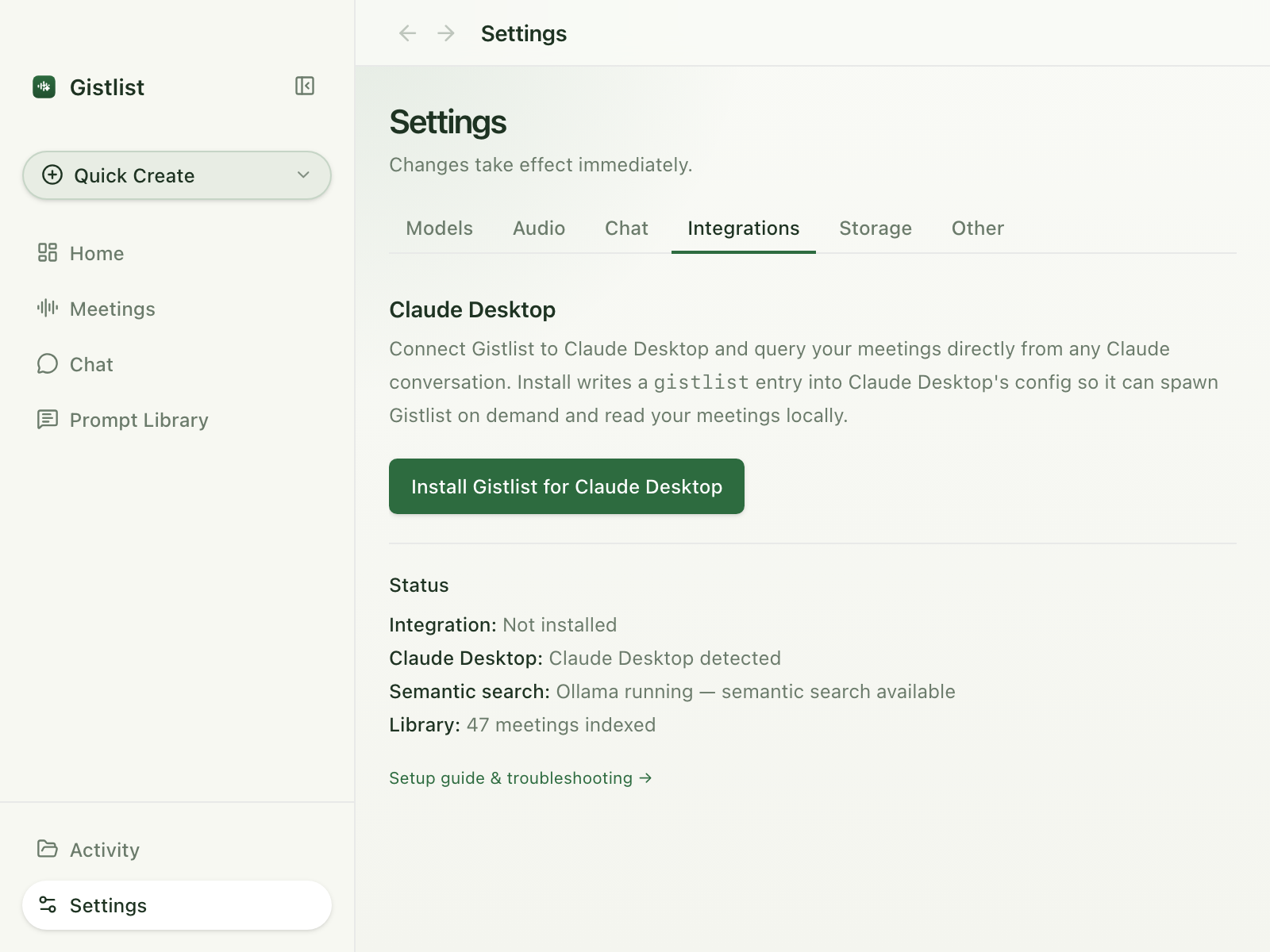Click Install Gistlist for Claude Desktop

coord(567,486)
